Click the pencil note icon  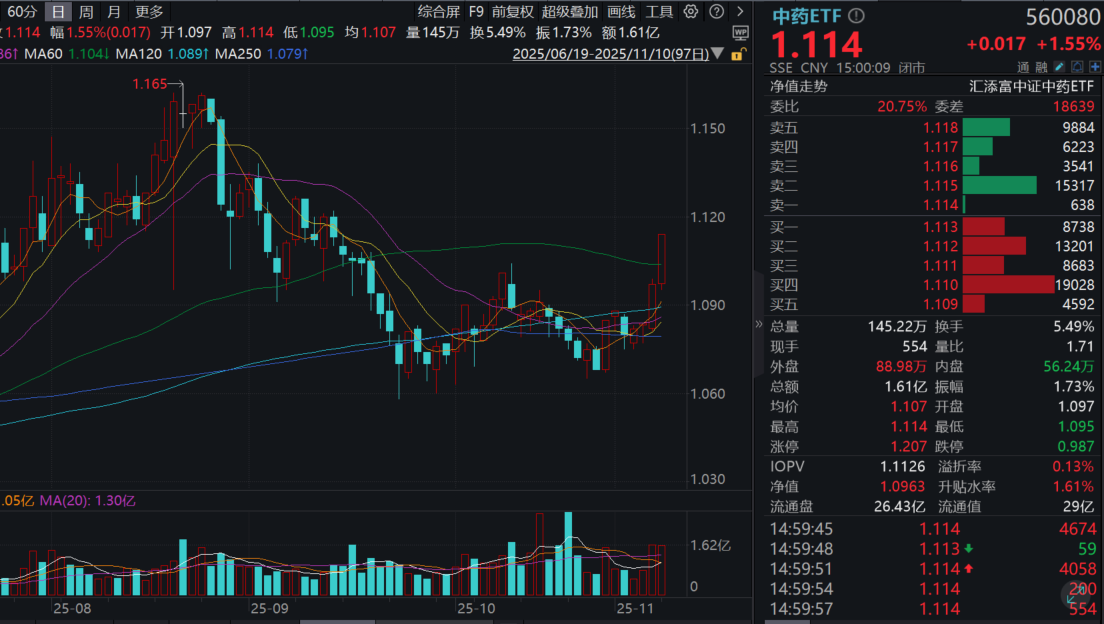tap(1060, 67)
